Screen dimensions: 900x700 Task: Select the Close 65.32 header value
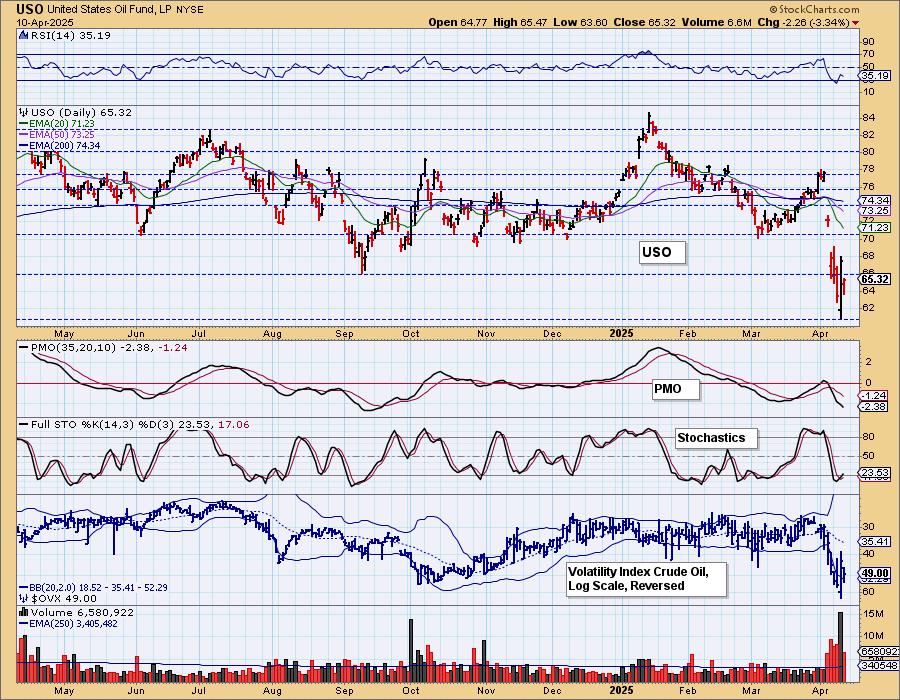pos(645,22)
